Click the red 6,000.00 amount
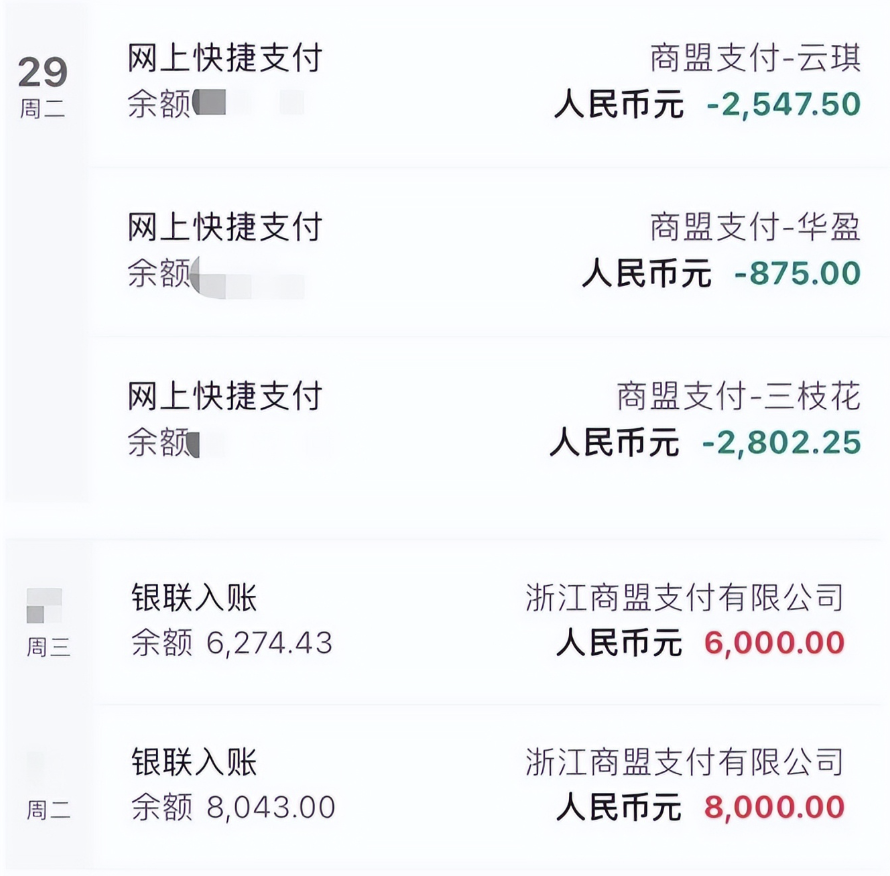The width and height of the screenshot is (890, 876). (x=774, y=643)
